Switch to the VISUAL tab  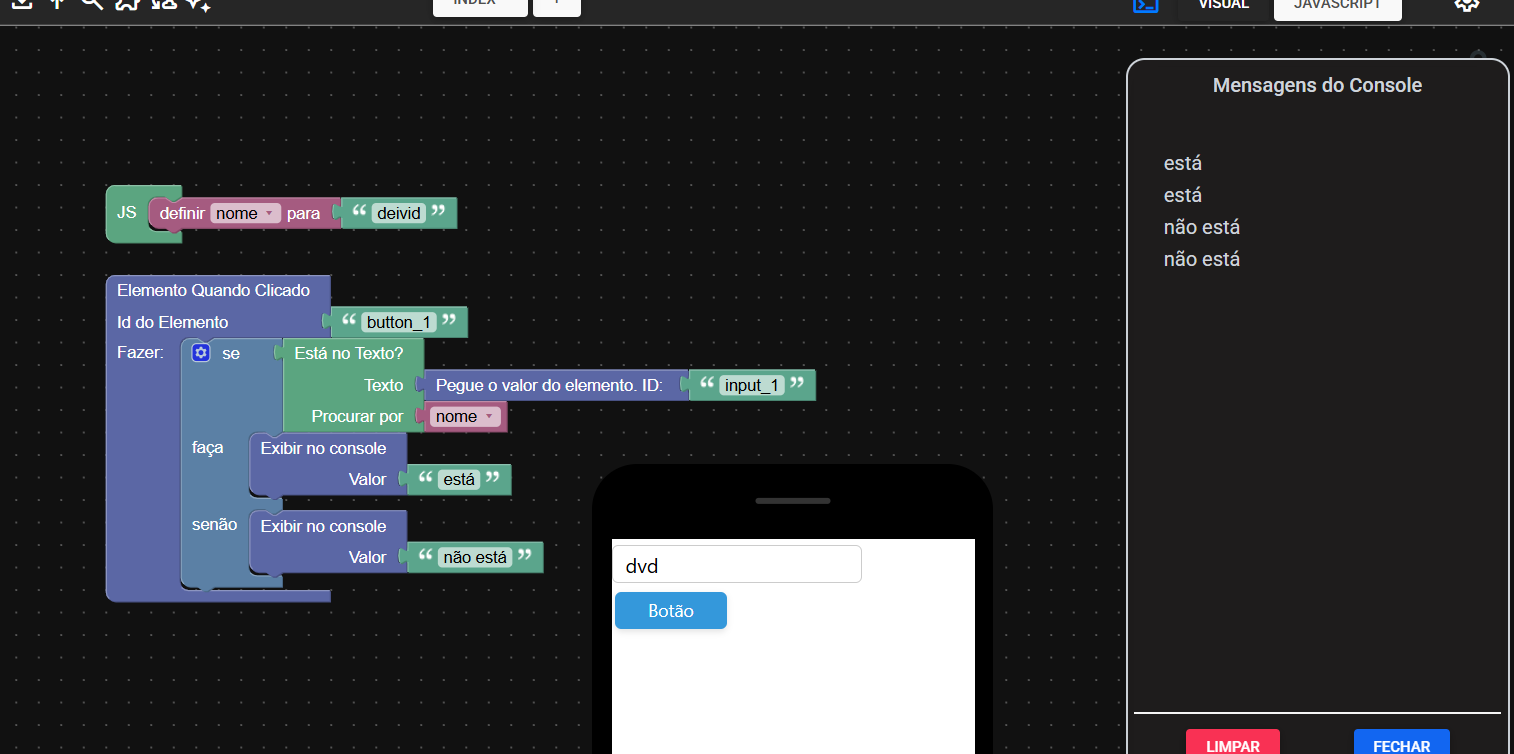pos(1223,6)
